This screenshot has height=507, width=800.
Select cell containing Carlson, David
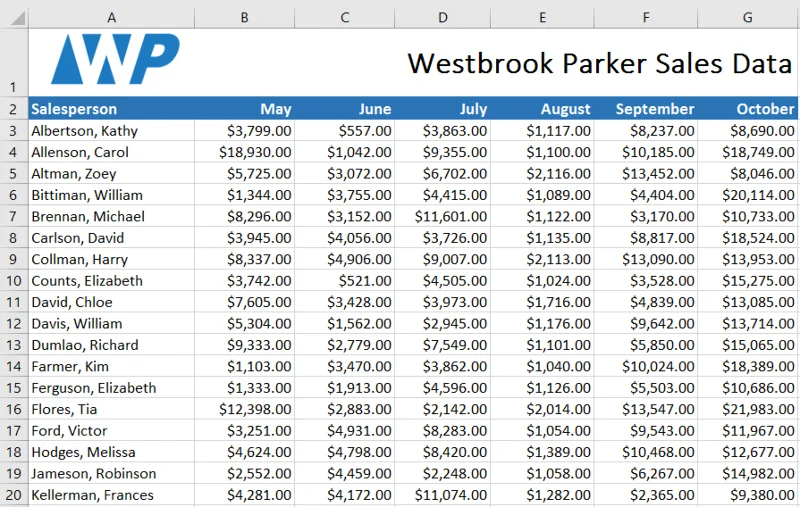coord(111,238)
